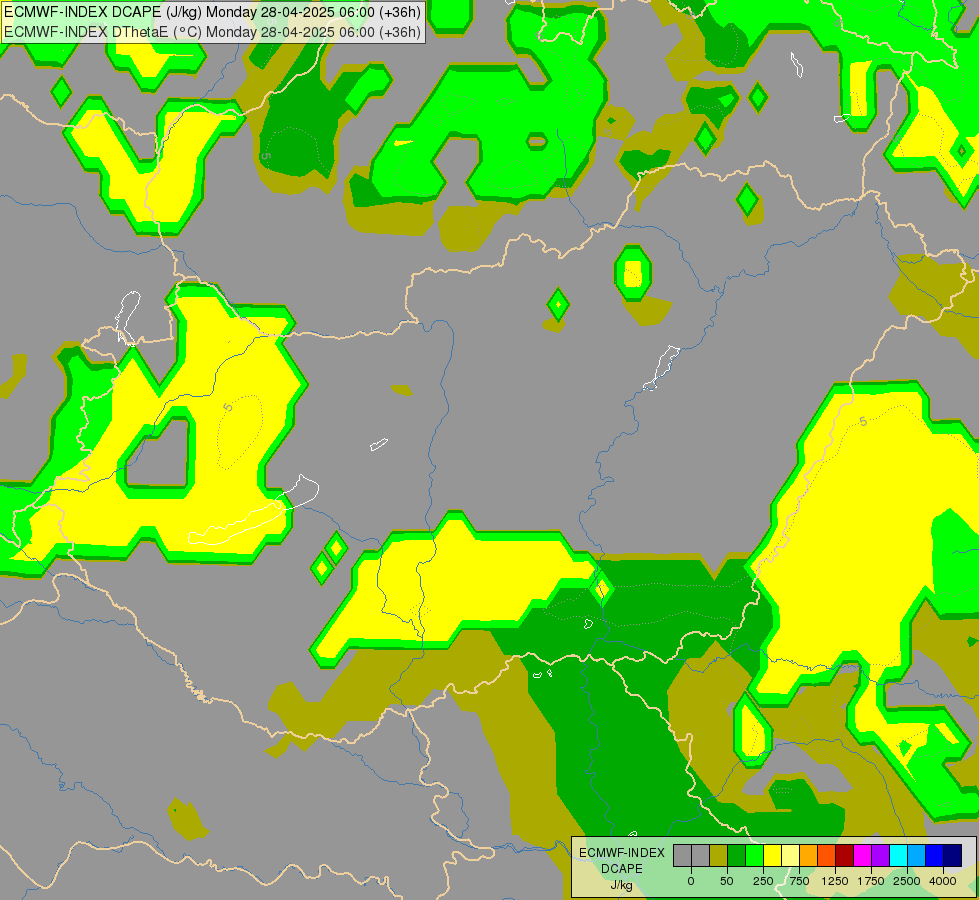Select the legend value 750
This screenshot has width=979, height=900.
pyautogui.click(x=799, y=881)
